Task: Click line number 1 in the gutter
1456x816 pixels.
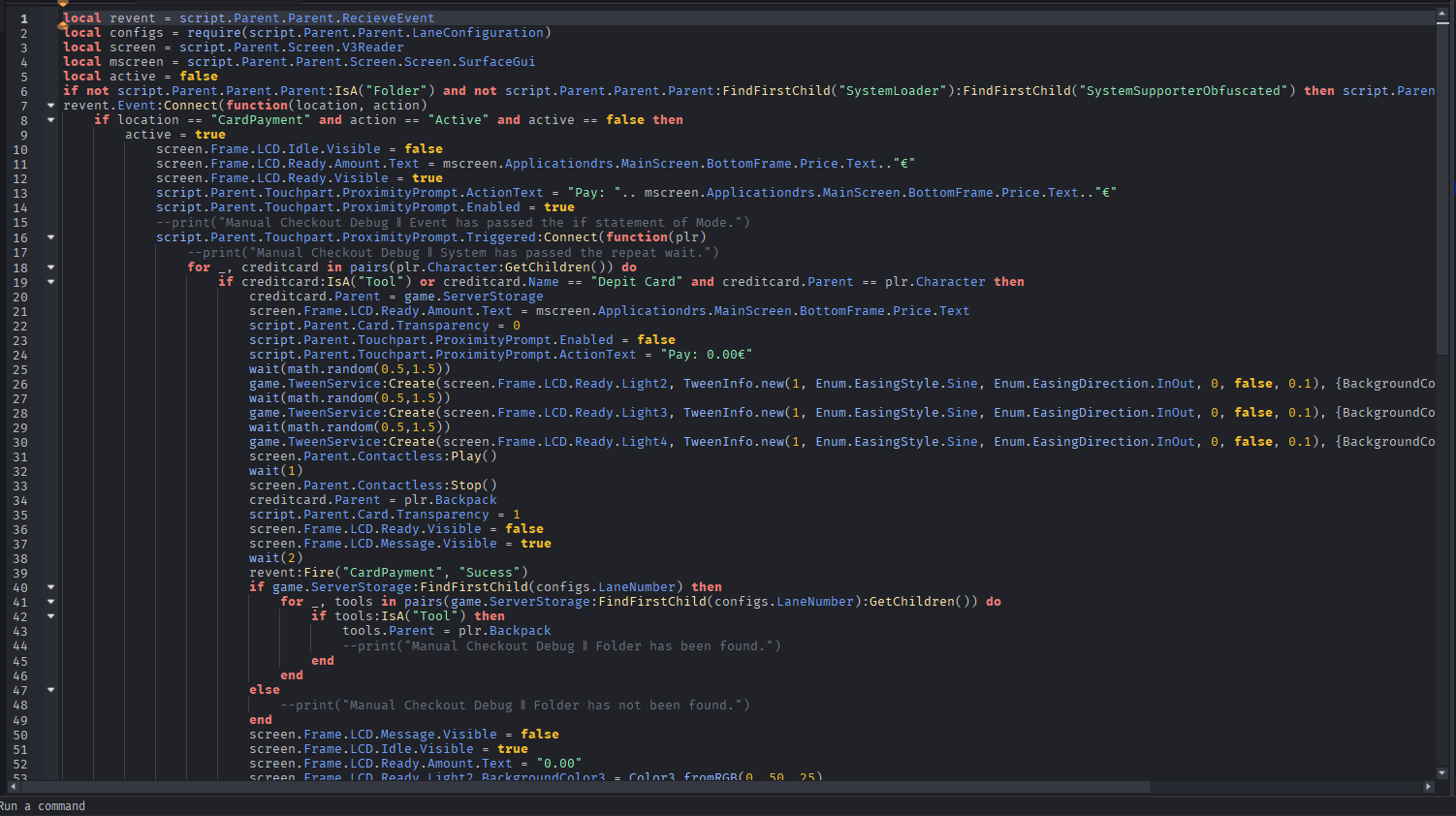Action: click(24, 18)
